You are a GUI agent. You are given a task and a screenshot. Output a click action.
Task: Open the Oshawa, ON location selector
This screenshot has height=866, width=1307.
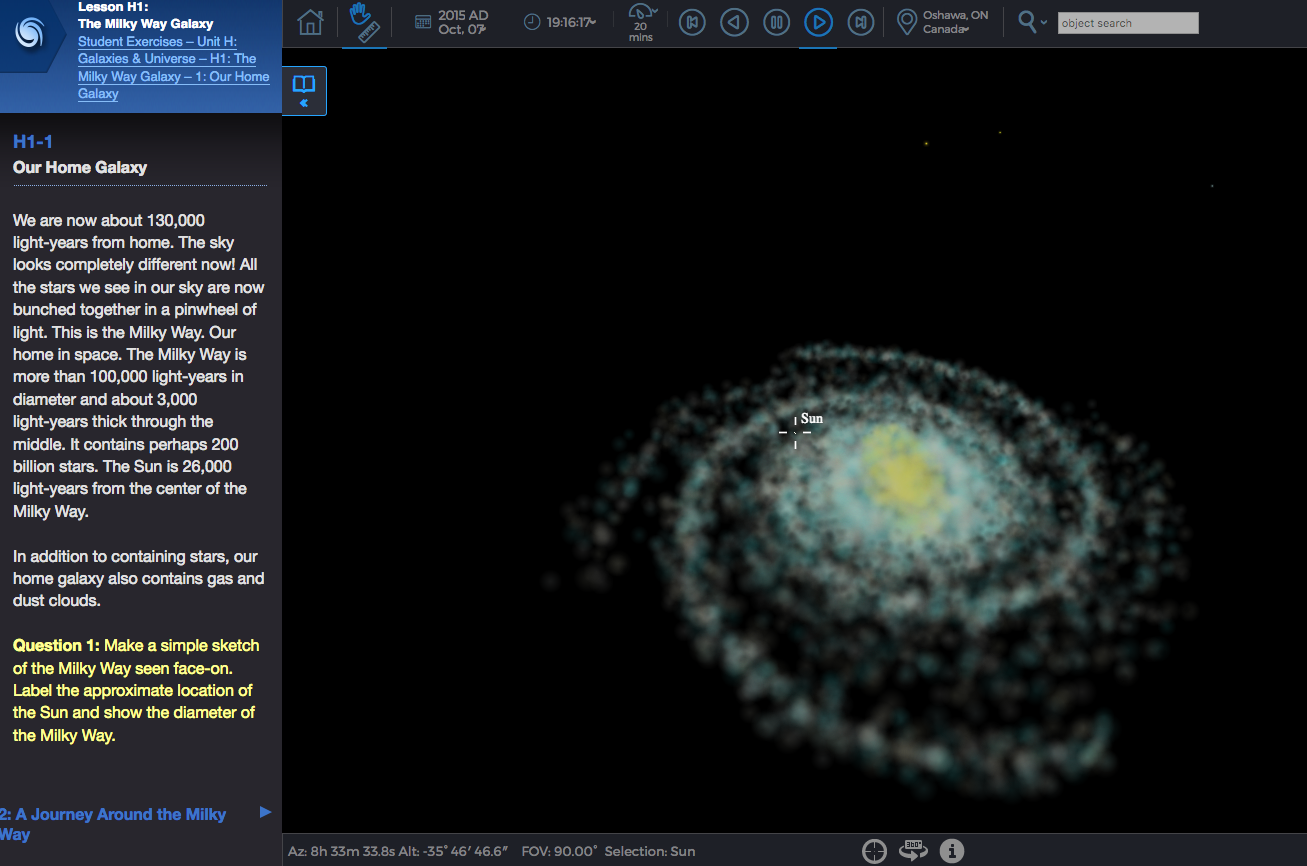tap(943, 22)
